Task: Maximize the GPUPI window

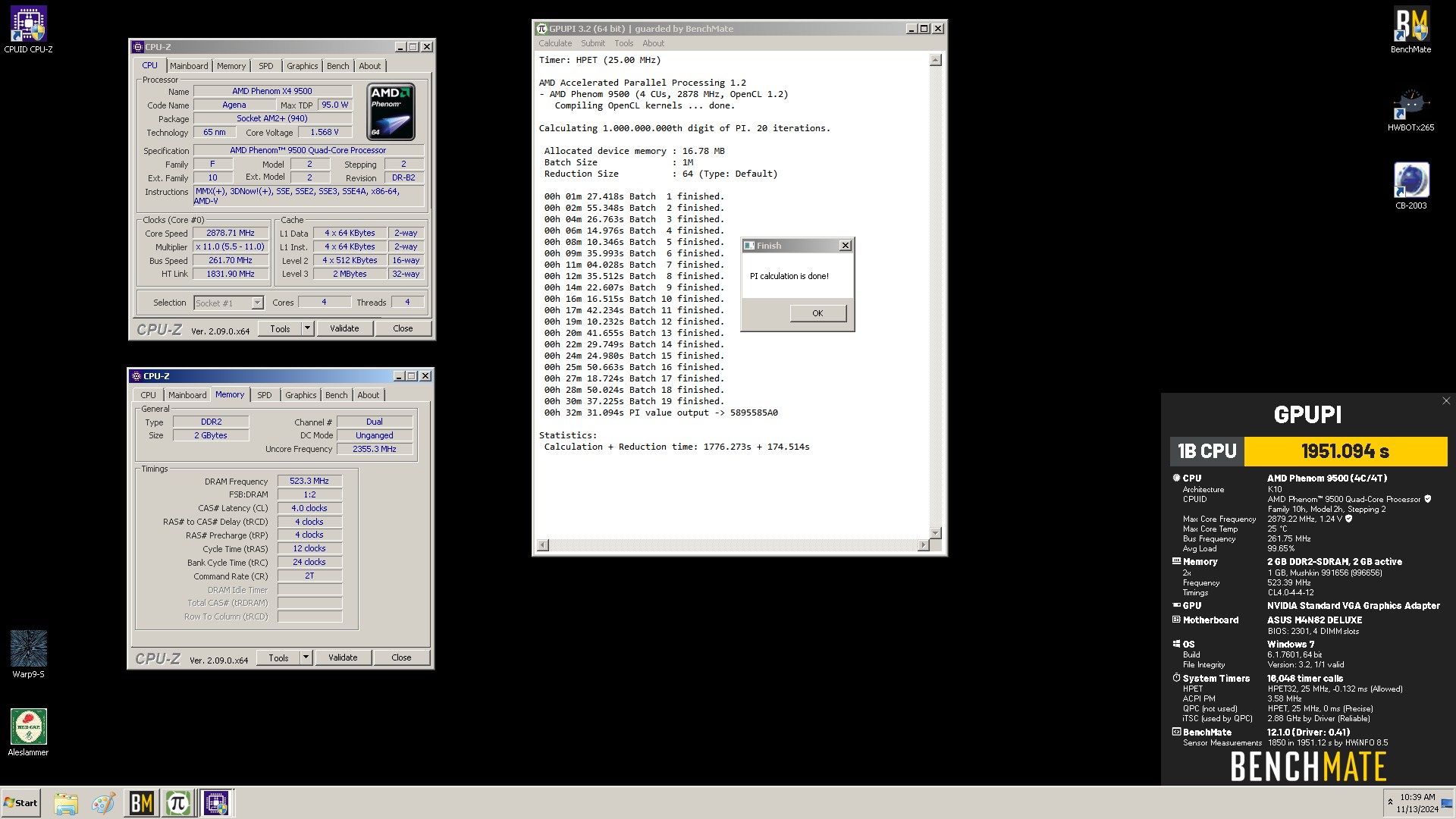Action: (924, 29)
